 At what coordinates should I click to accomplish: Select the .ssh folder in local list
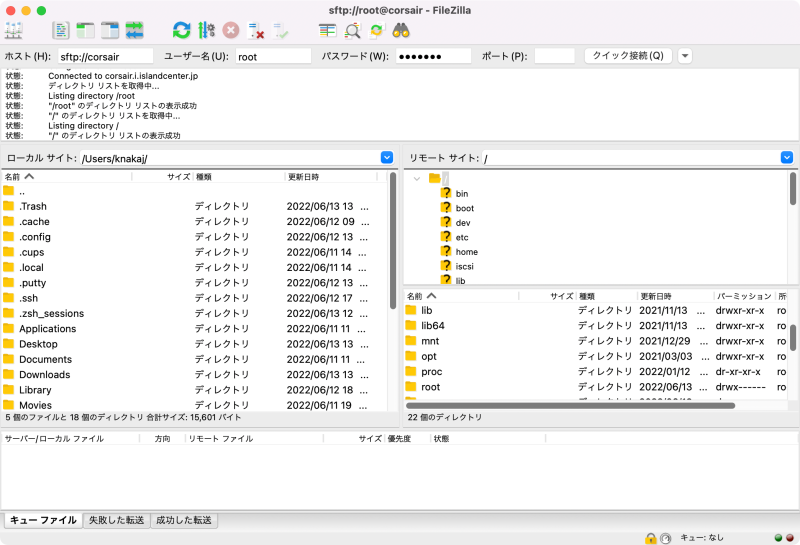(194, 298)
